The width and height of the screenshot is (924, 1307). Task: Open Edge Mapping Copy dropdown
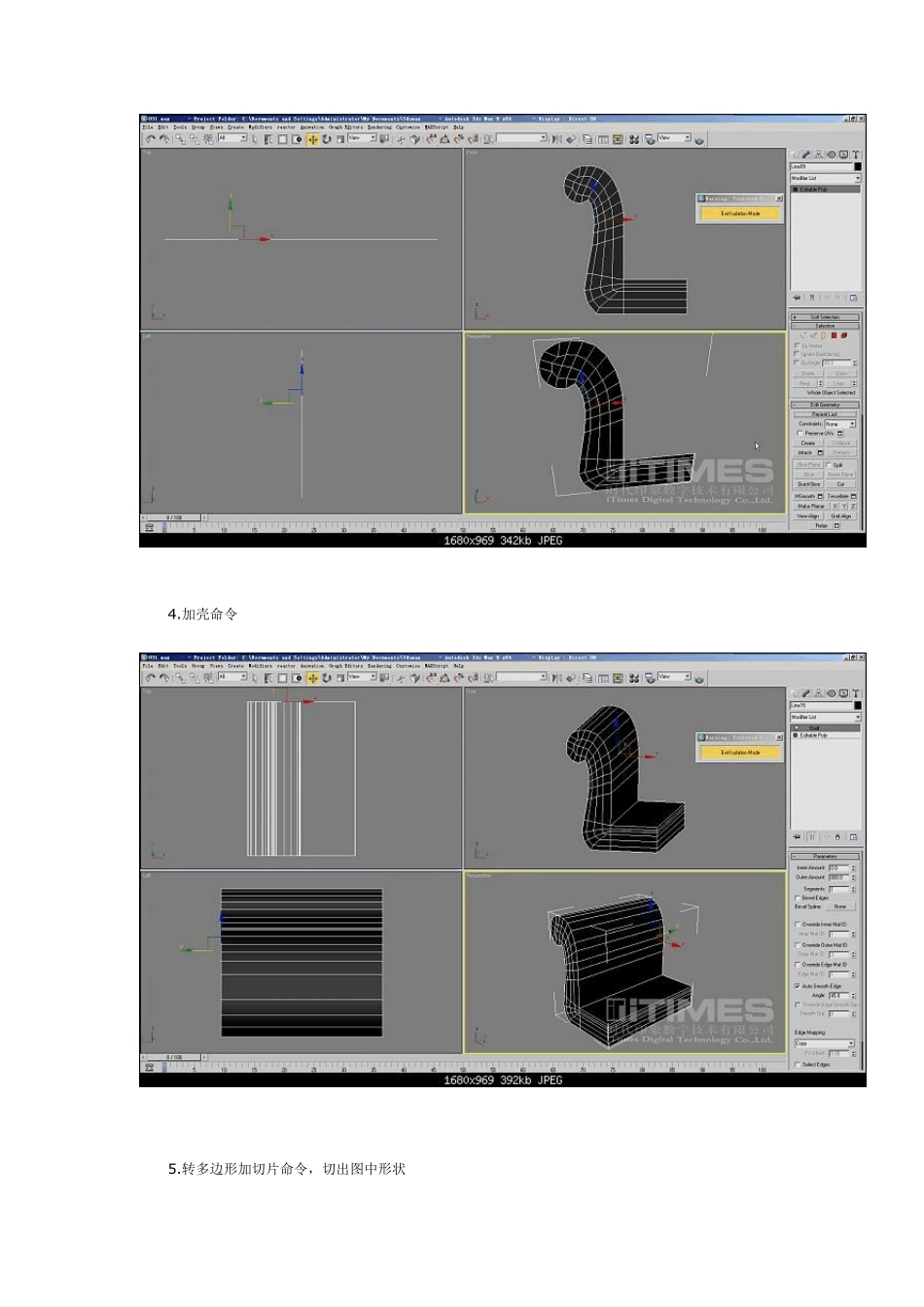825,1043
